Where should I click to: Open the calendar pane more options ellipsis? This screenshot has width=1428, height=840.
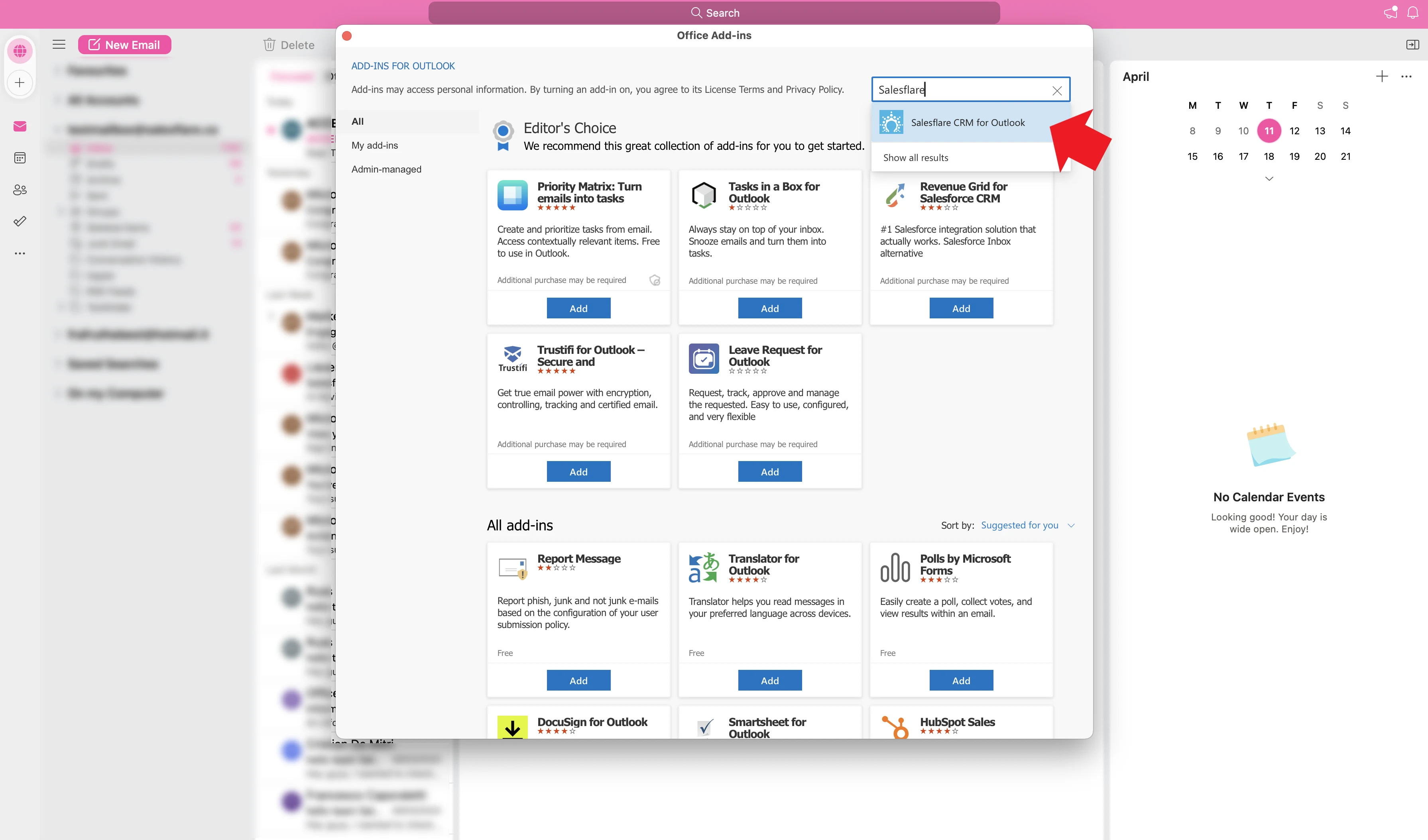point(1406,77)
